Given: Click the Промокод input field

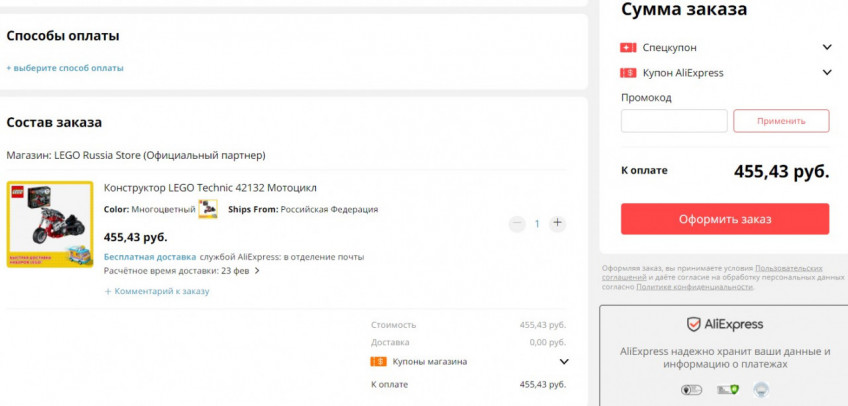Looking at the screenshot, I should (674, 121).
